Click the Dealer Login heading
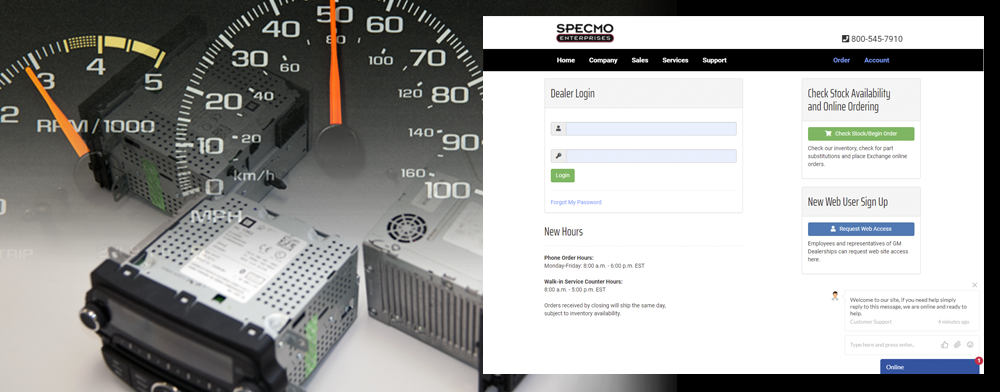 click(573, 94)
